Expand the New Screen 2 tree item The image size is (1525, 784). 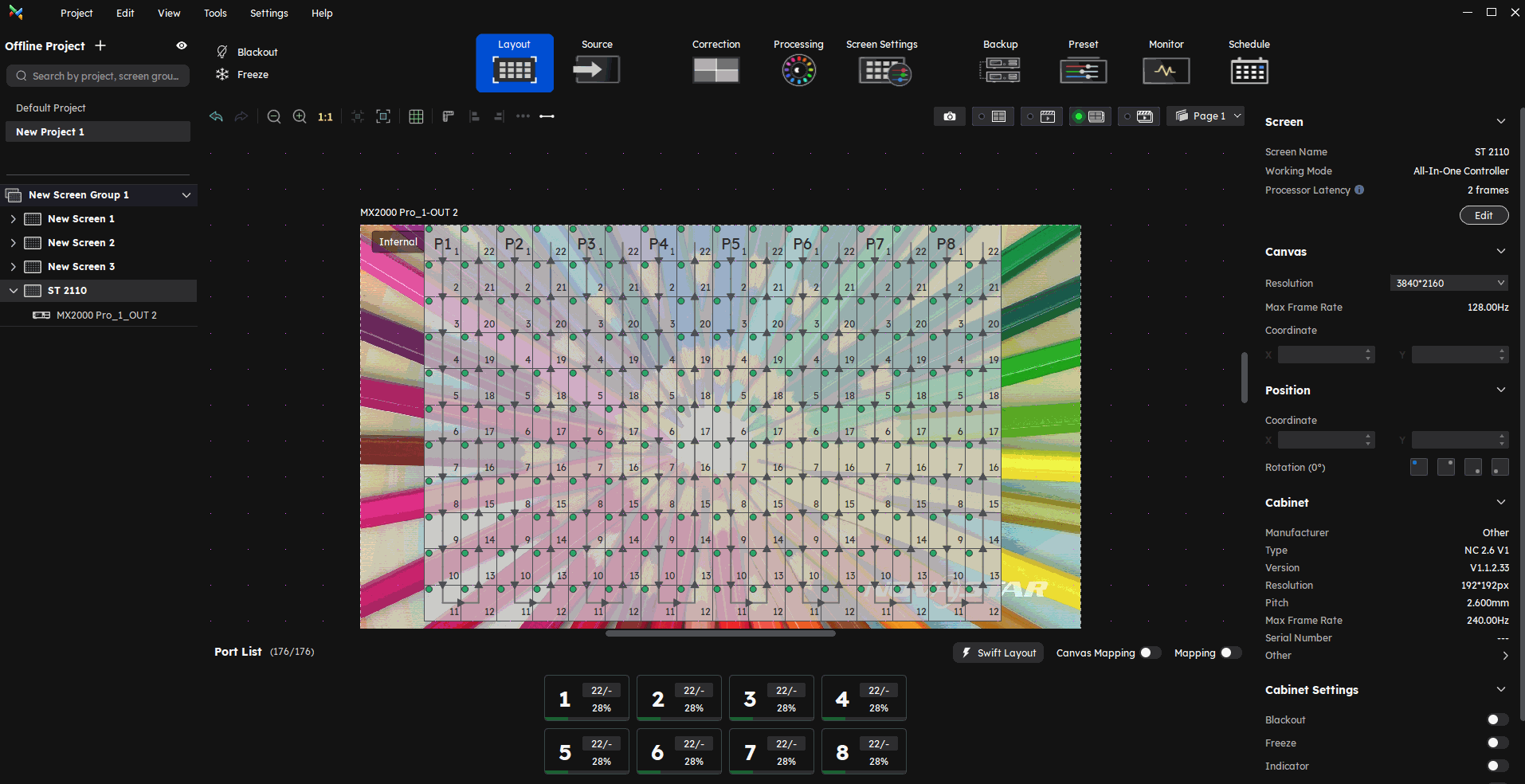(x=13, y=242)
